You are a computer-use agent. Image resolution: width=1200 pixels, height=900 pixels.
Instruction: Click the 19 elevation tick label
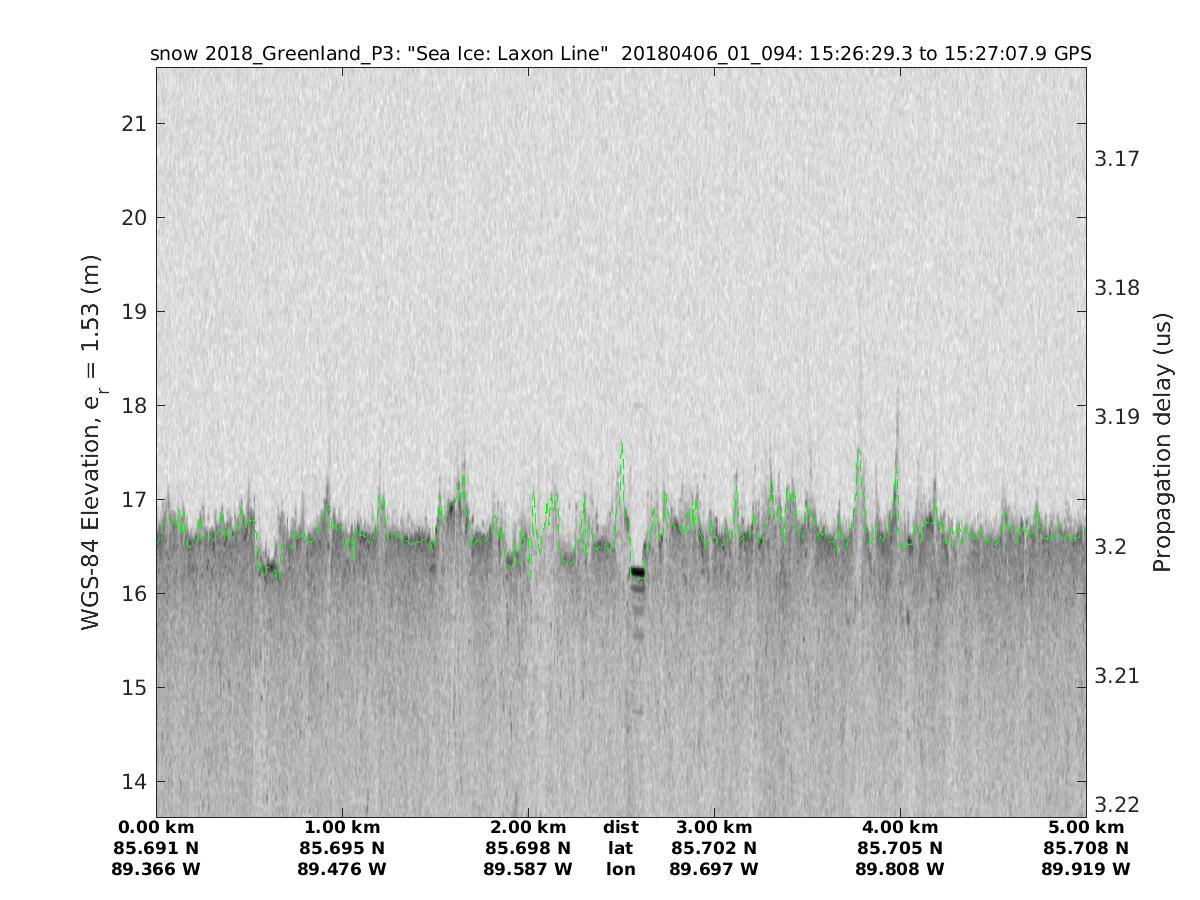[132, 312]
